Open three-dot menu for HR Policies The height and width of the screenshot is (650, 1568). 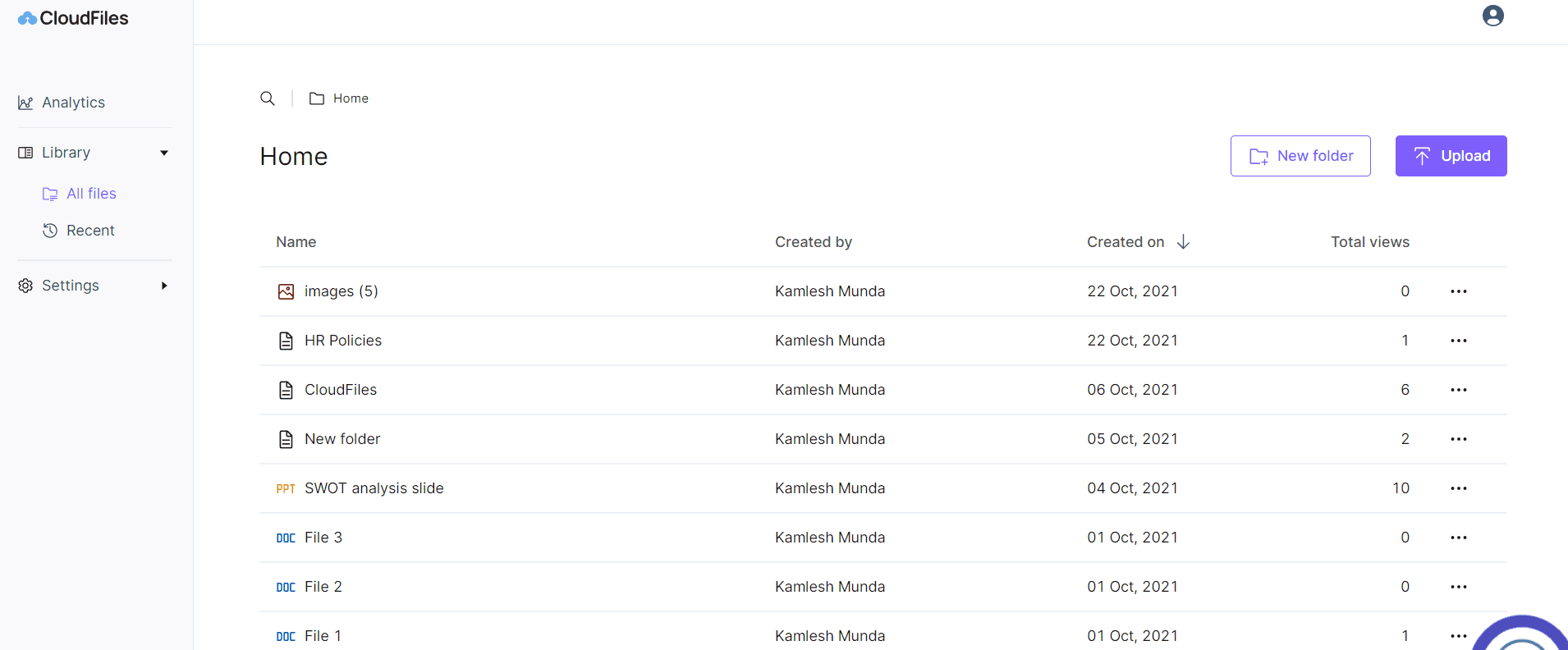[1458, 341]
